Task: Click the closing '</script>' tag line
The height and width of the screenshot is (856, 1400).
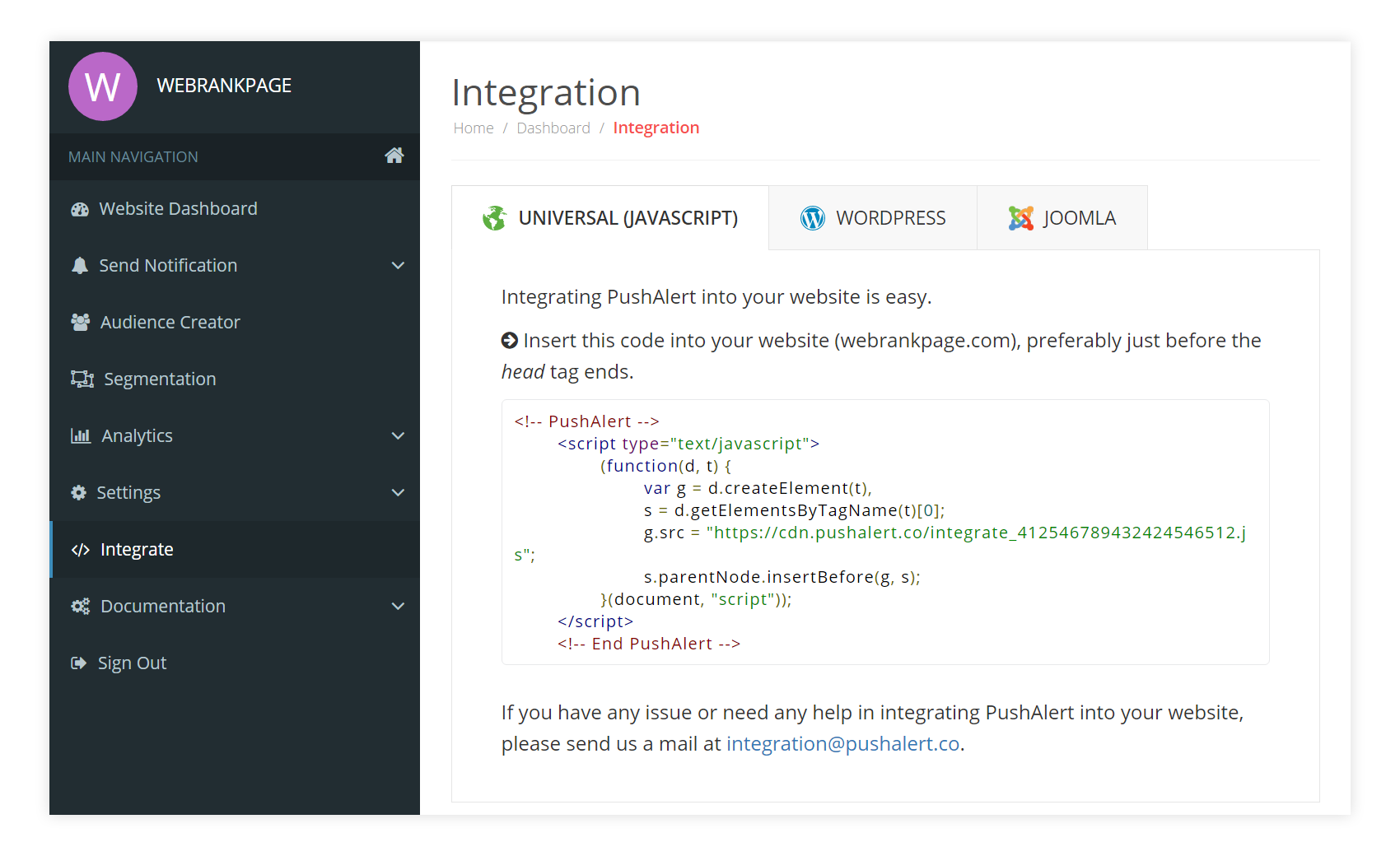Action: point(595,621)
